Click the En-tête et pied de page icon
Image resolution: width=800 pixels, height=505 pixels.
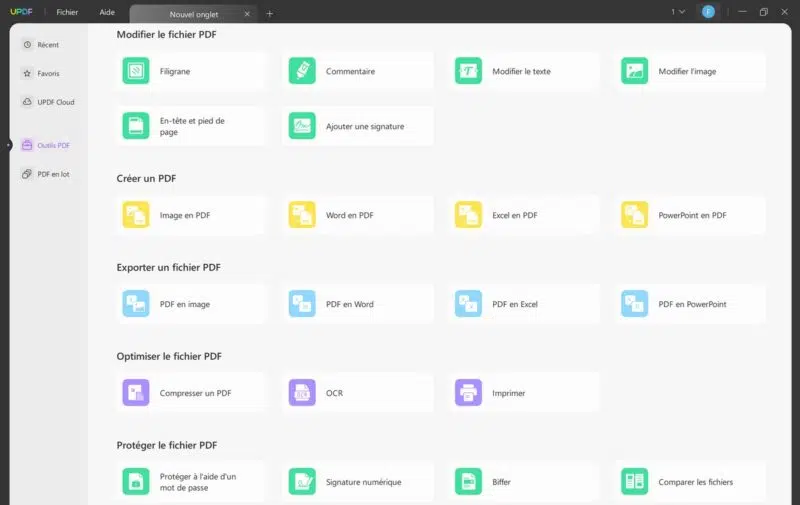pyautogui.click(x=136, y=126)
